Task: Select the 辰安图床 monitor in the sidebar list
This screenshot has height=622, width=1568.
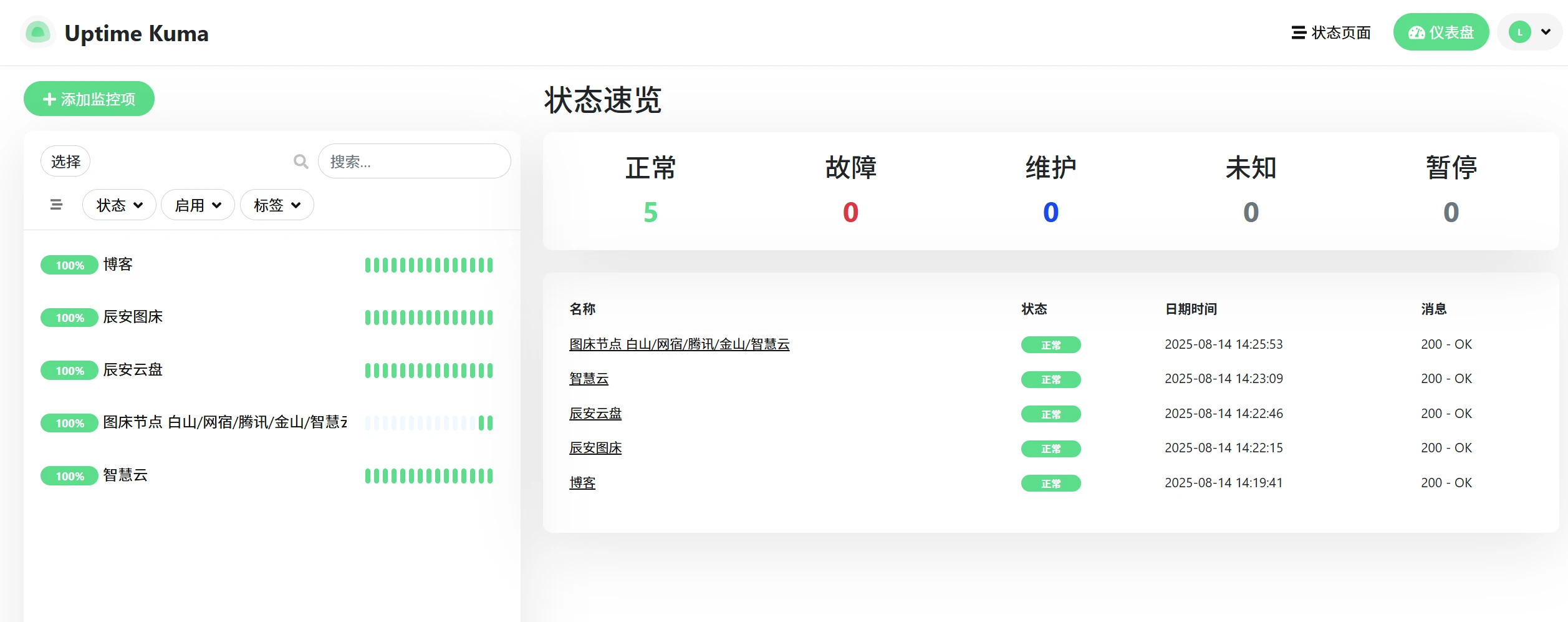Action: pyautogui.click(x=133, y=317)
